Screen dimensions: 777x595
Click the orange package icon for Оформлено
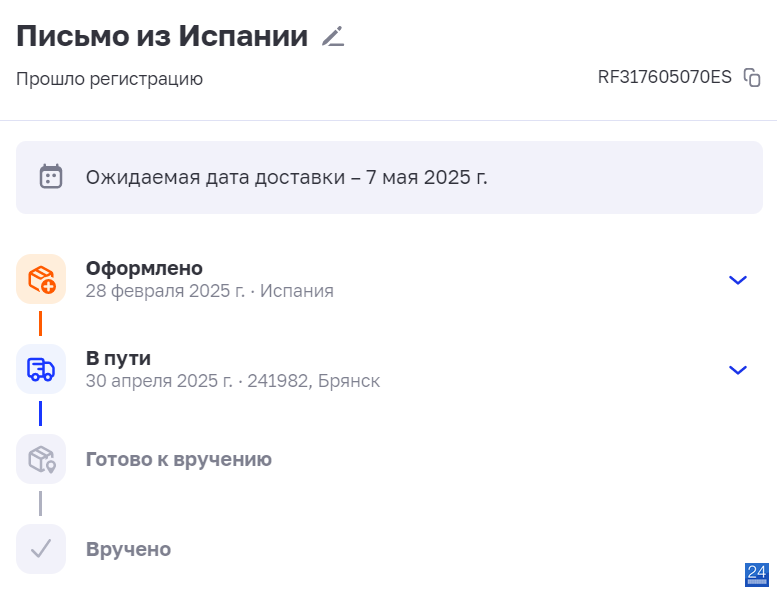coord(41,279)
